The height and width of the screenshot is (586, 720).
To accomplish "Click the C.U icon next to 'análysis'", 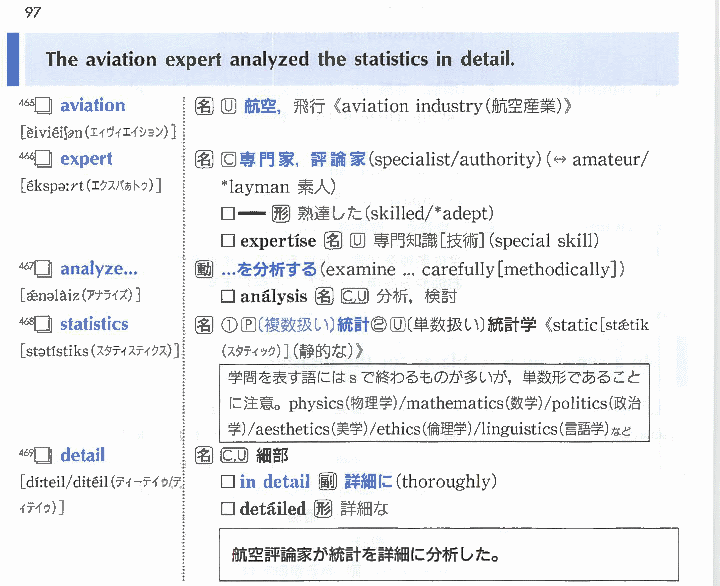I will [355, 297].
